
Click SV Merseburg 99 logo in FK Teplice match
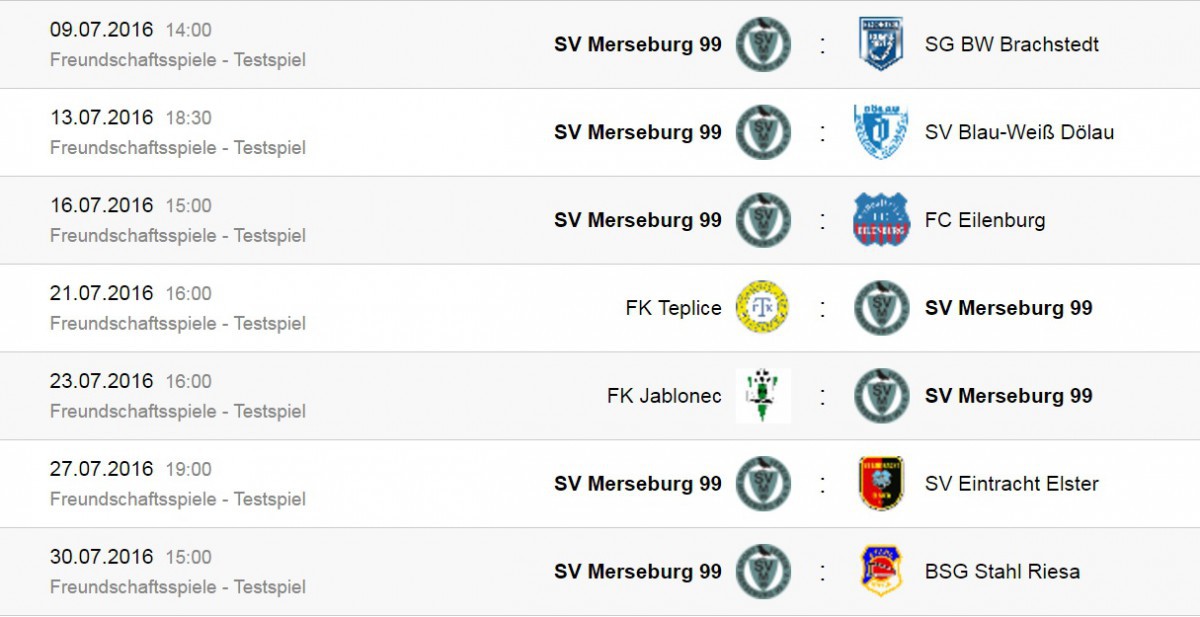coord(881,308)
